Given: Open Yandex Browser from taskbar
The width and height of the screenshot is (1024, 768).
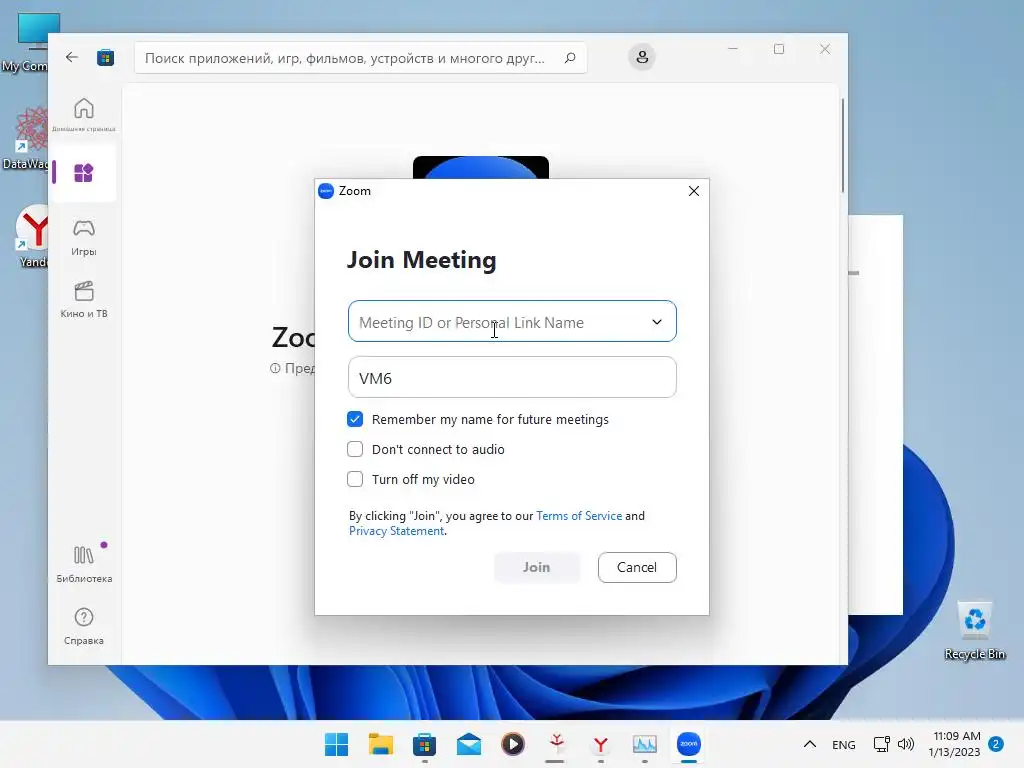Looking at the screenshot, I should coord(600,744).
